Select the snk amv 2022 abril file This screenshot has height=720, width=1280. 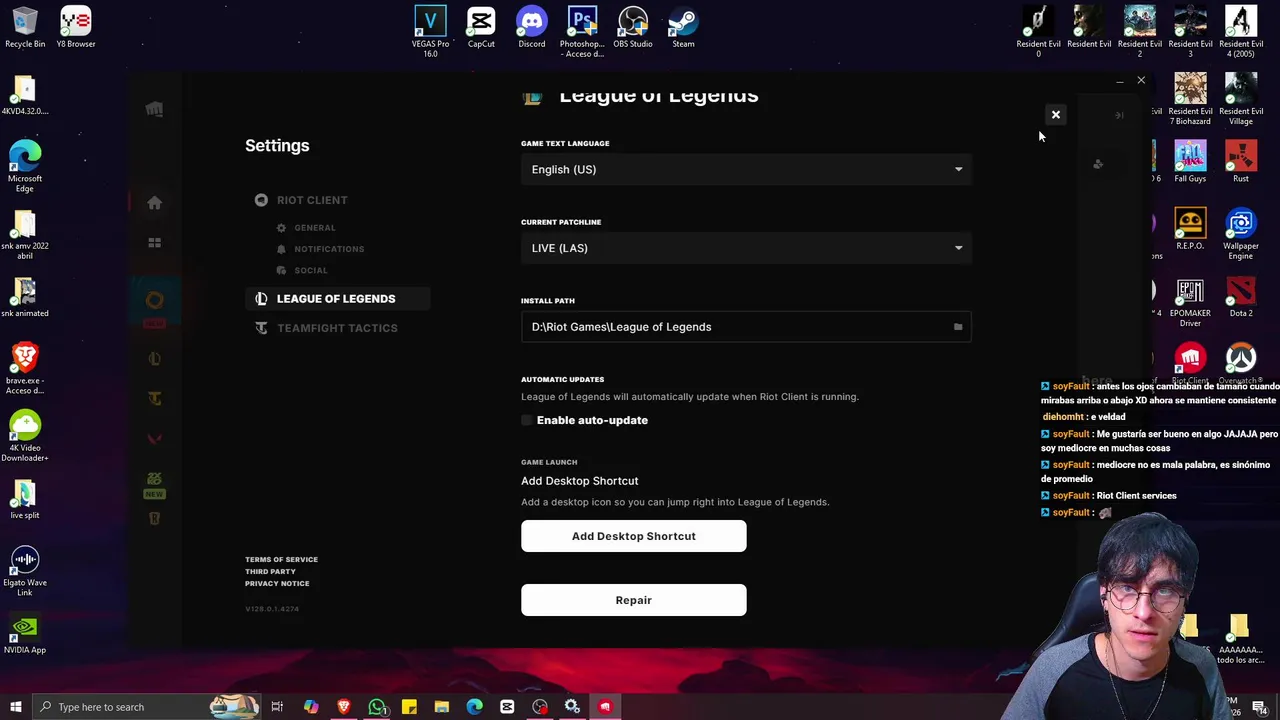click(25, 234)
